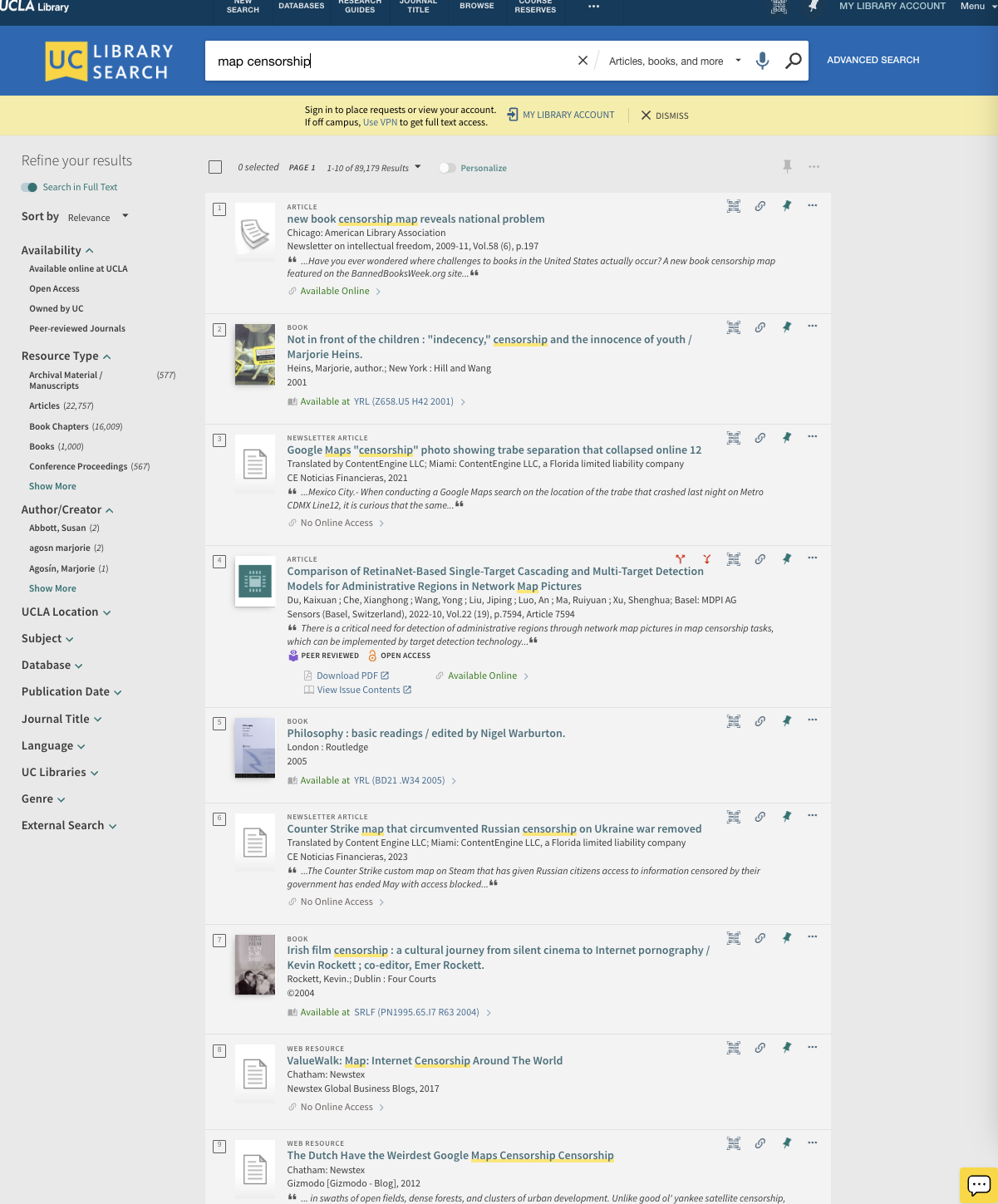Open top navigation ellipsis menu
Image resolution: width=998 pixels, height=1204 pixels.
(x=593, y=6)
